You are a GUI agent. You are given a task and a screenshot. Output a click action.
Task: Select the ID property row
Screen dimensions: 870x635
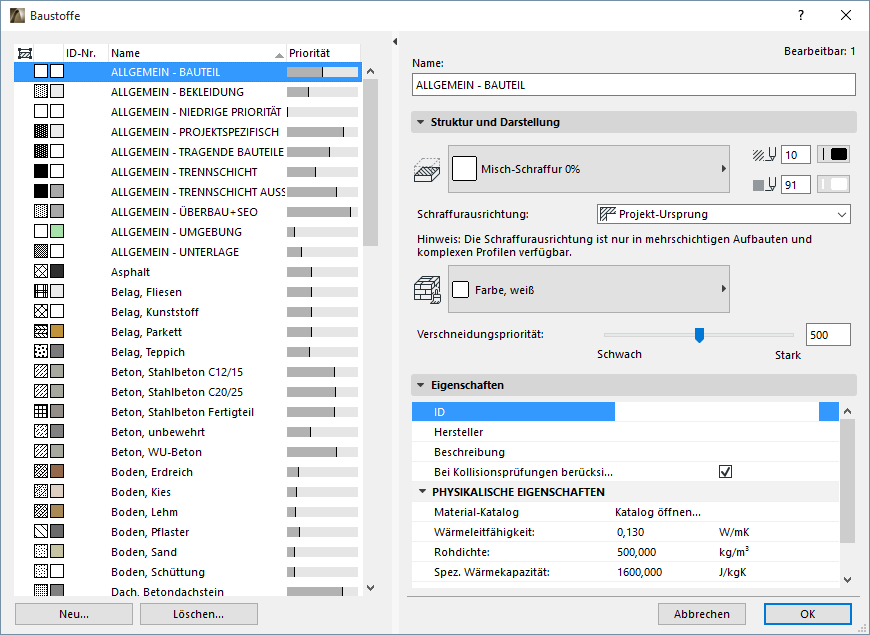tap(625, 412)
